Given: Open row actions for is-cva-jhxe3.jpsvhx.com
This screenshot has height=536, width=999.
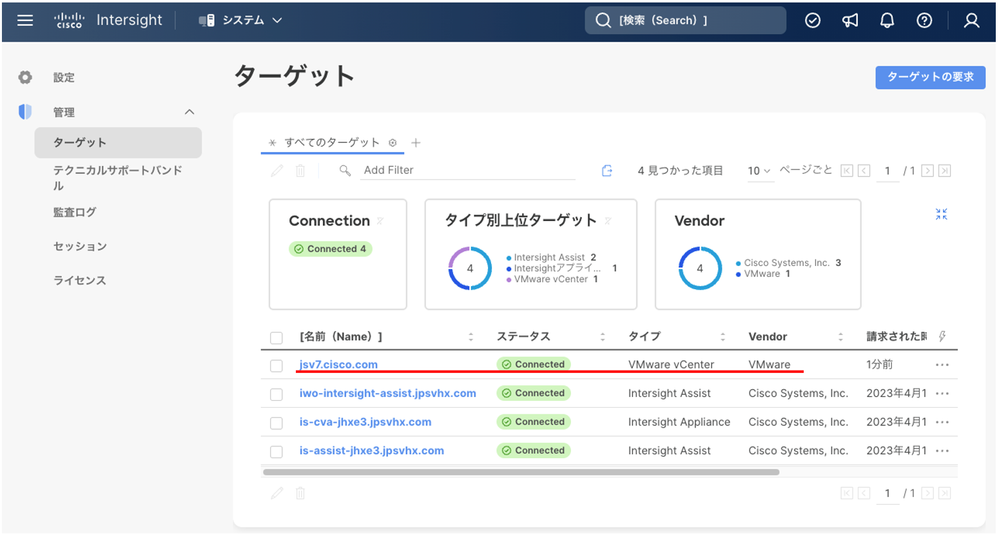Looking at the screenshot, I should (x=942, y=422).
